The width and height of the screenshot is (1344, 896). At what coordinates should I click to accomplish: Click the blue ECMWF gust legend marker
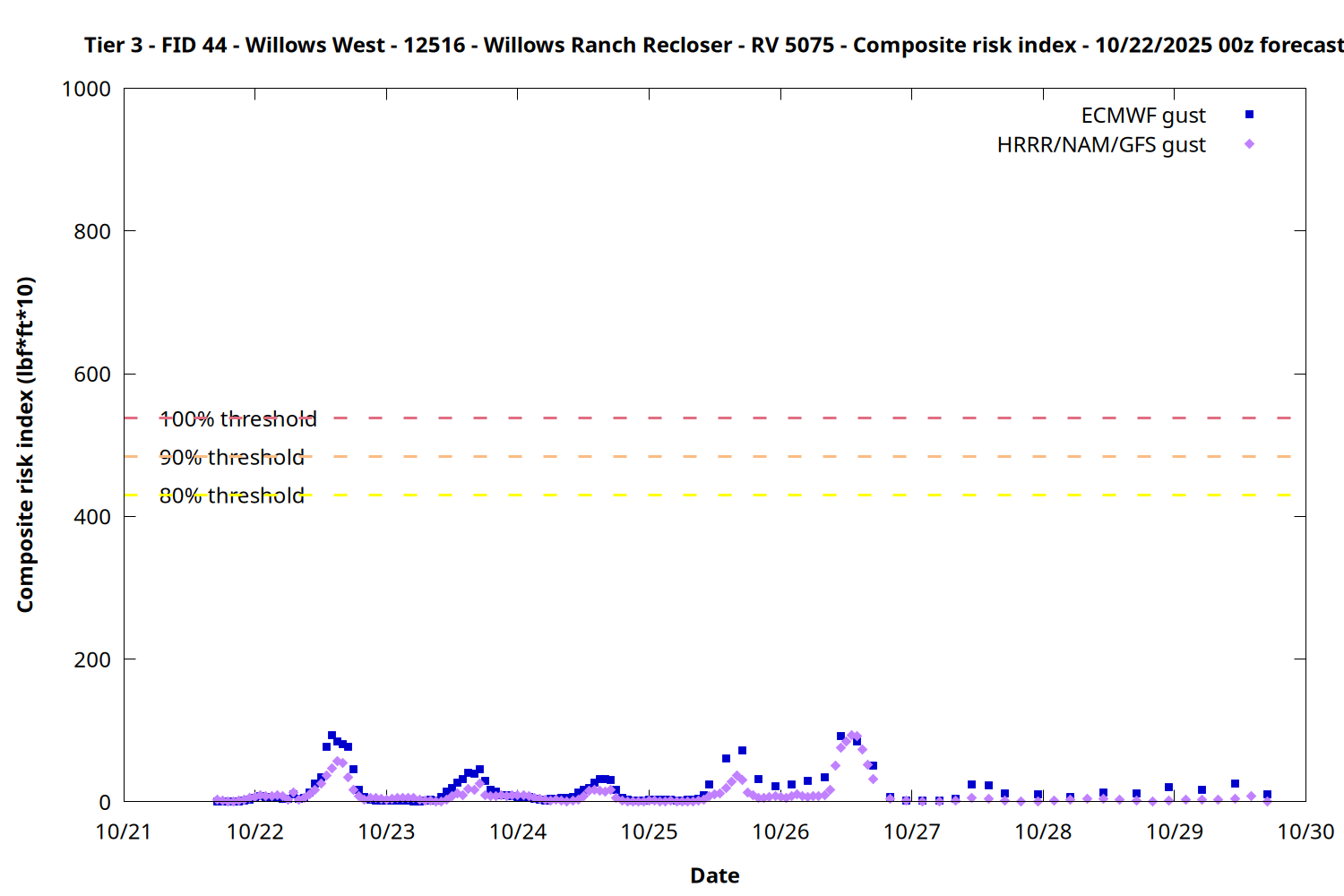pos(1249,115)
